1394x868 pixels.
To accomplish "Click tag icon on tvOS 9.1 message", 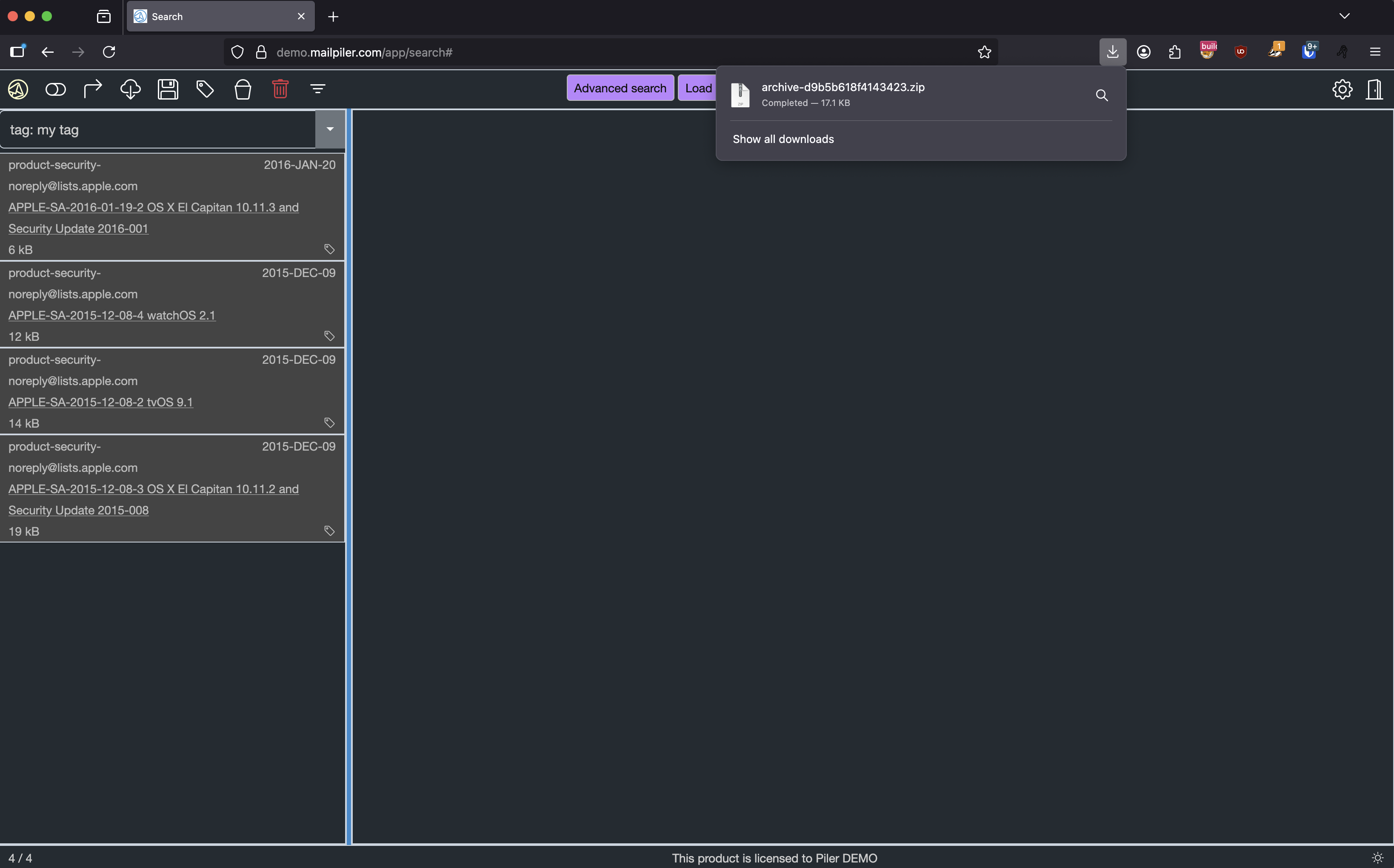I will (x=329, y=423).
